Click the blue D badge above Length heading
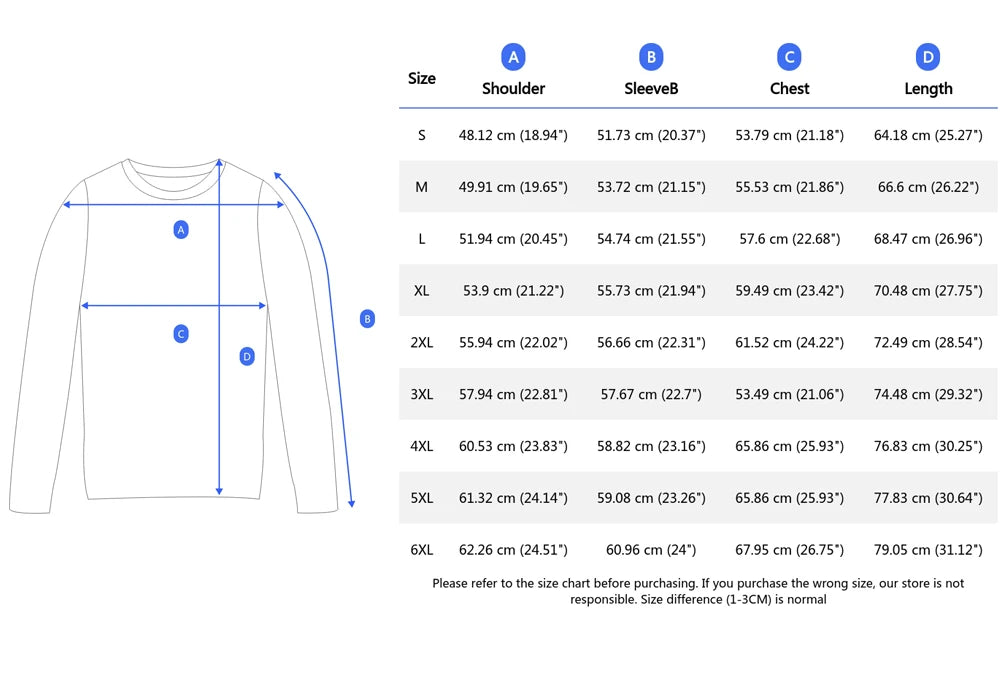1000x700 pixels. point(928,57)
